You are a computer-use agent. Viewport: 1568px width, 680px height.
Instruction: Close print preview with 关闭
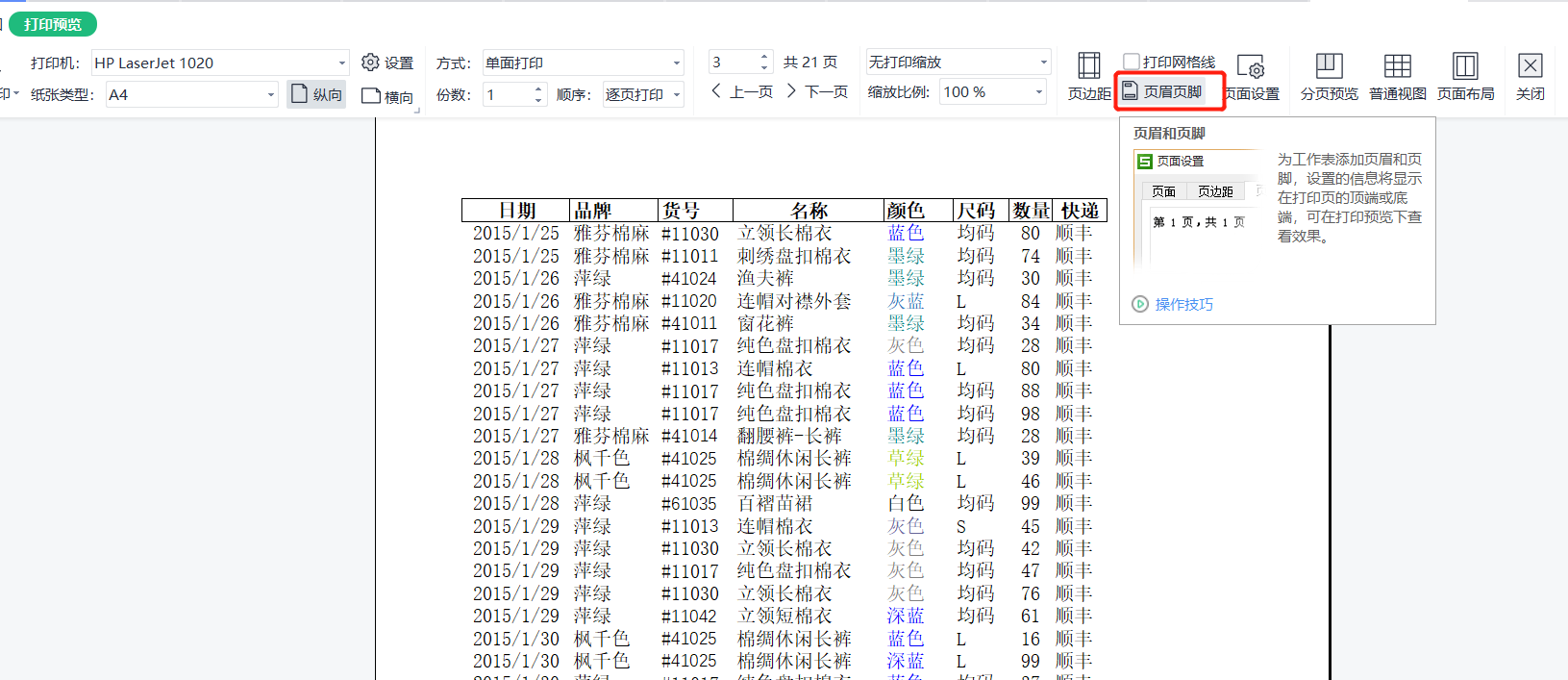pyautogui.click(x=1530, y=77)
